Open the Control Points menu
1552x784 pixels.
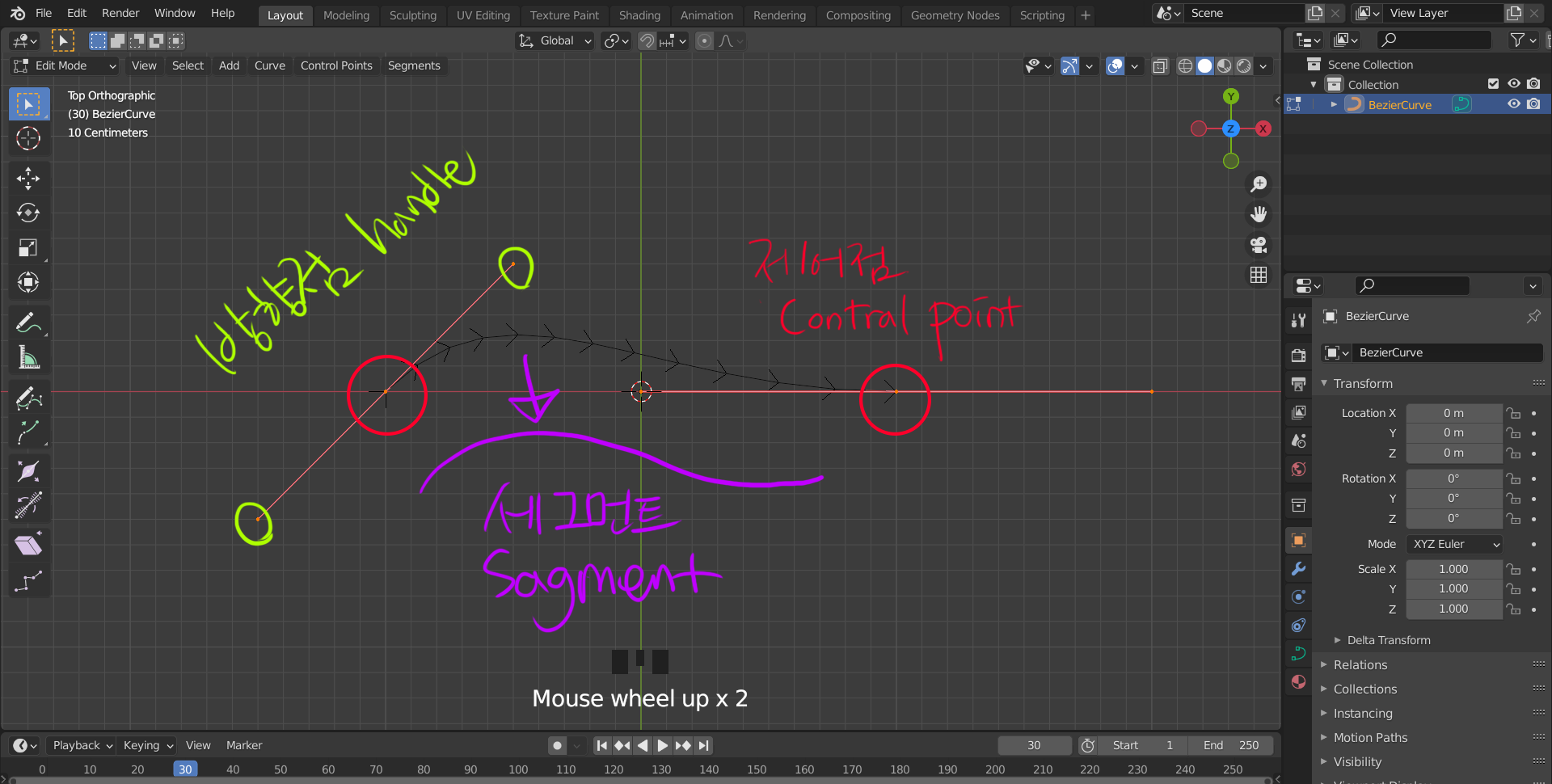coord(336,65)
